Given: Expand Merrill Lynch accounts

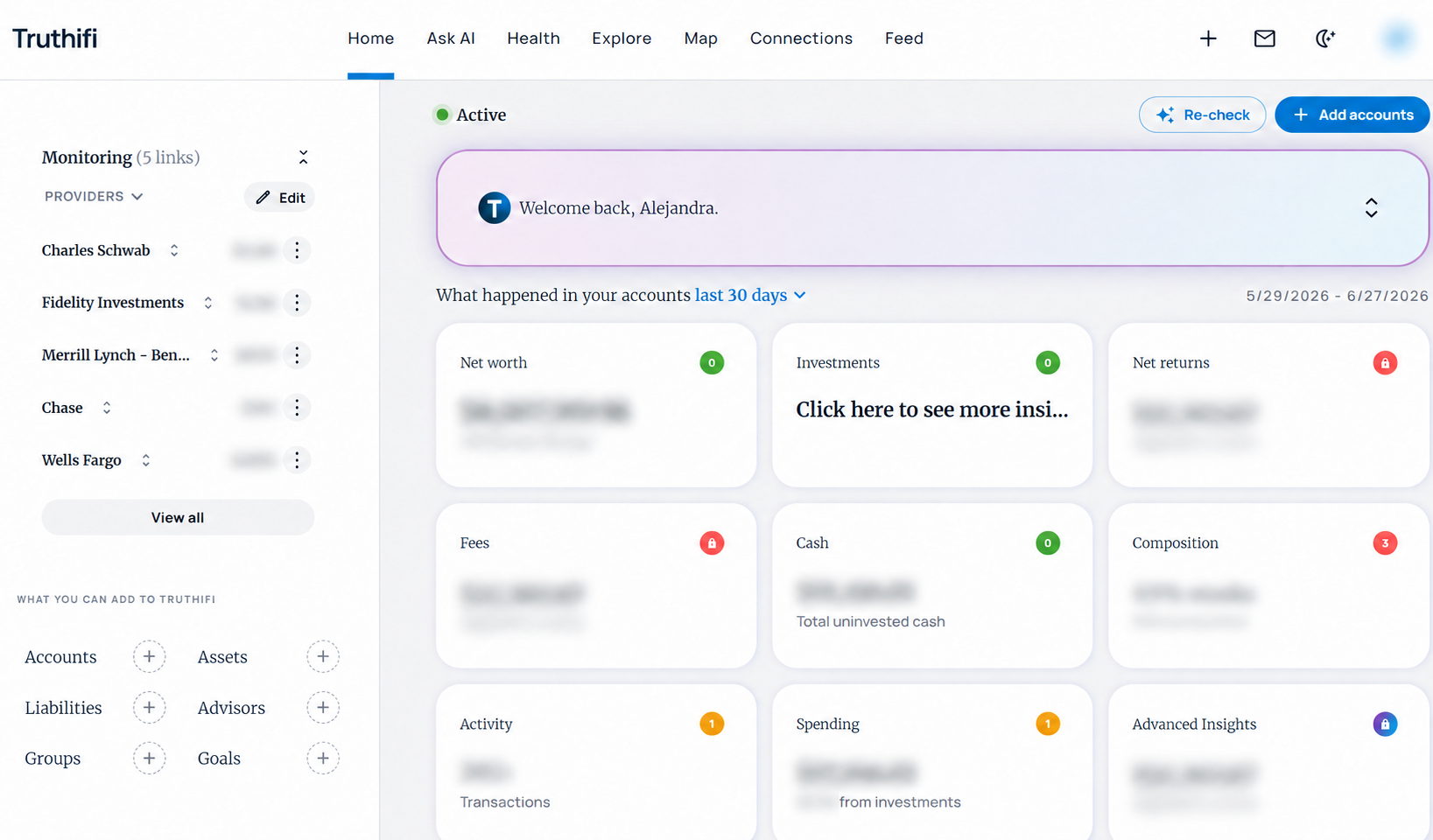Looking at the screenshot, I should pyautogui.click(x=214, y=355).
